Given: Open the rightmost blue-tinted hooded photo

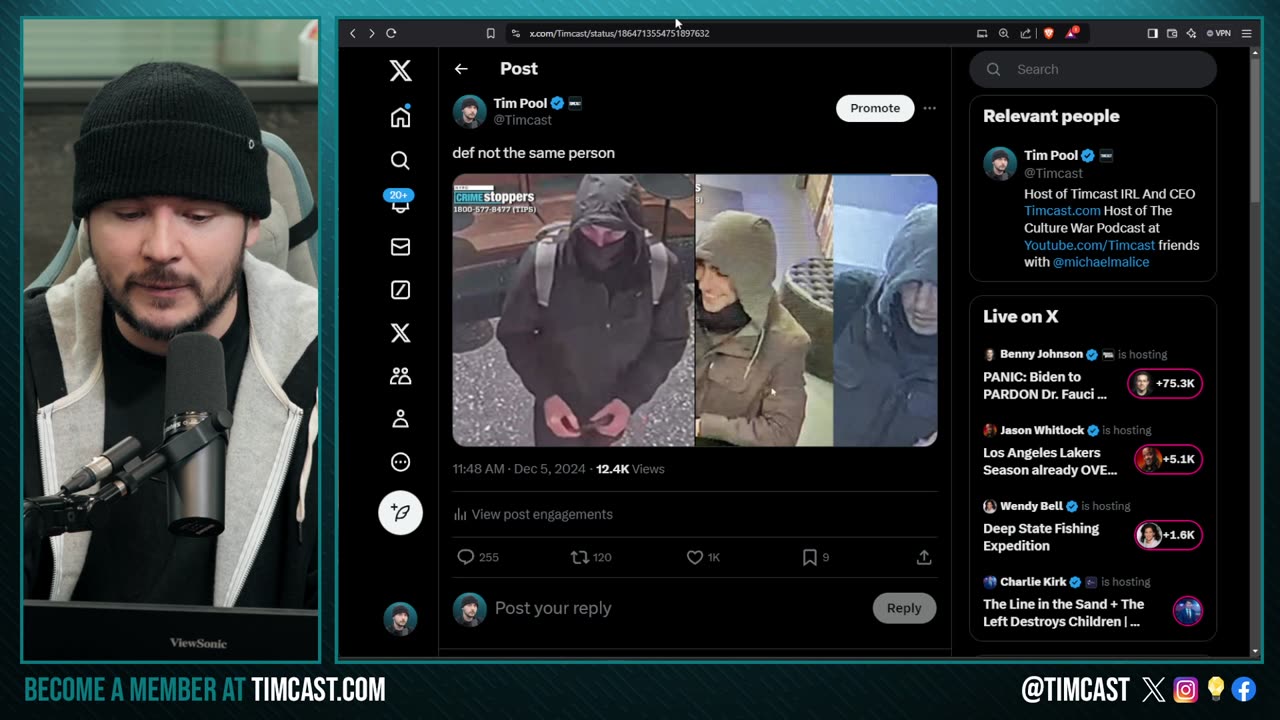Looking at the screenshot, I should 885,310.
